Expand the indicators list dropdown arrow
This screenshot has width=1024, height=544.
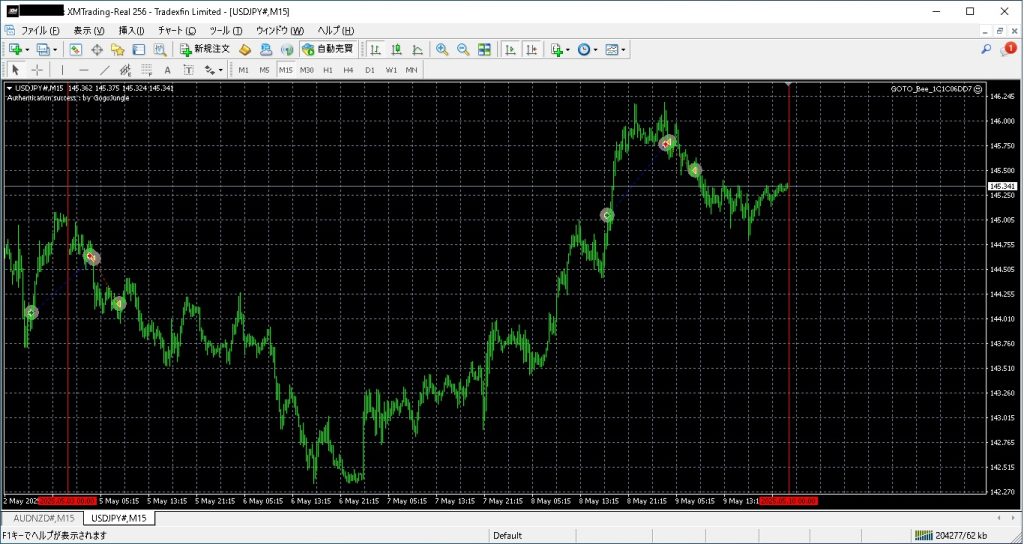click(x=568, y=49)
